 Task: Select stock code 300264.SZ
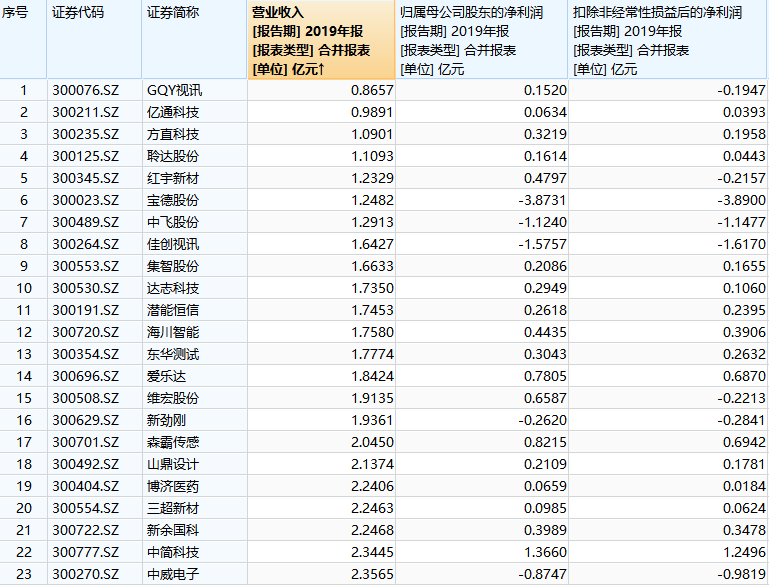click(86, 244)
